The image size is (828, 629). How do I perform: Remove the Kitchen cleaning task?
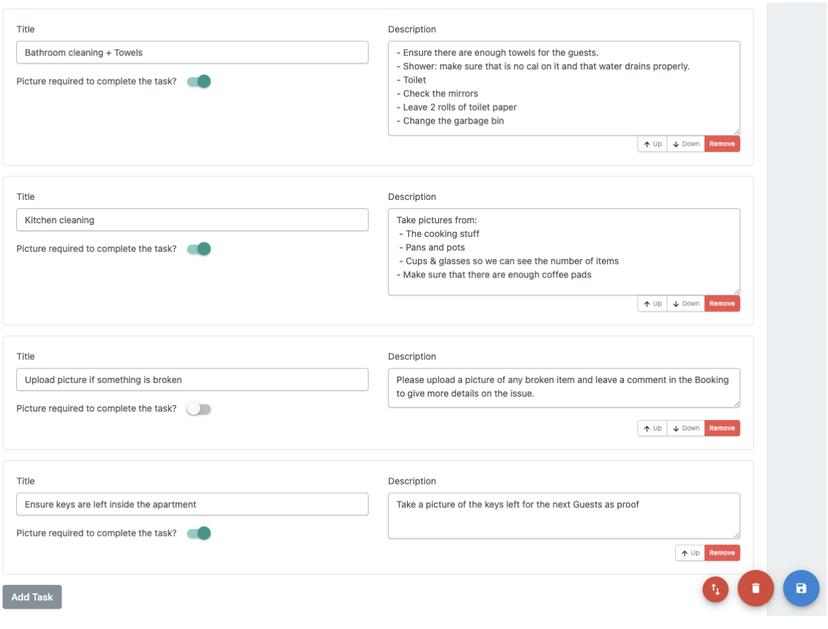click(x=722, y=304)
